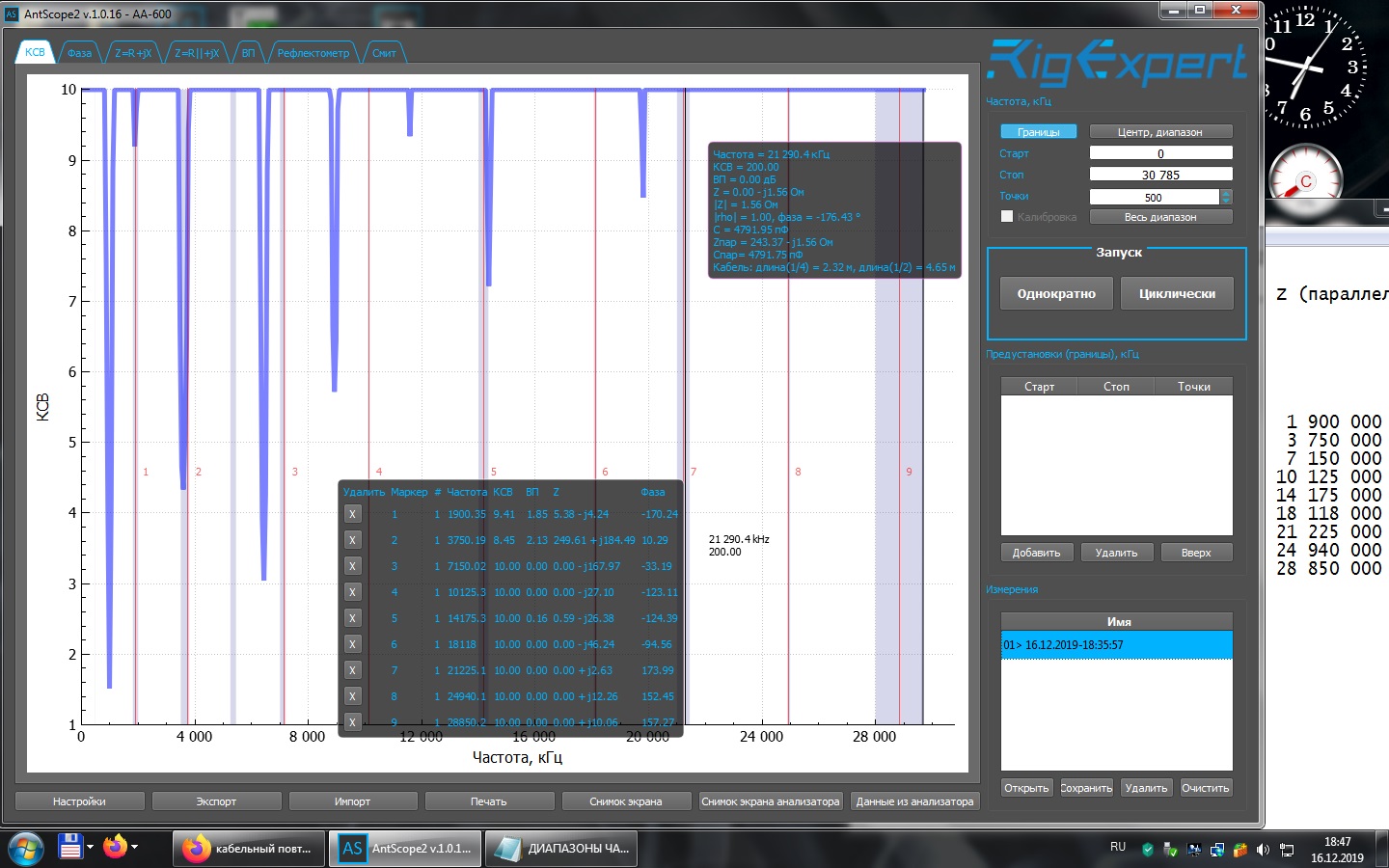Open the Windows Start menu orb
The image size is (1389, 868).
click(x=25, y=848)
